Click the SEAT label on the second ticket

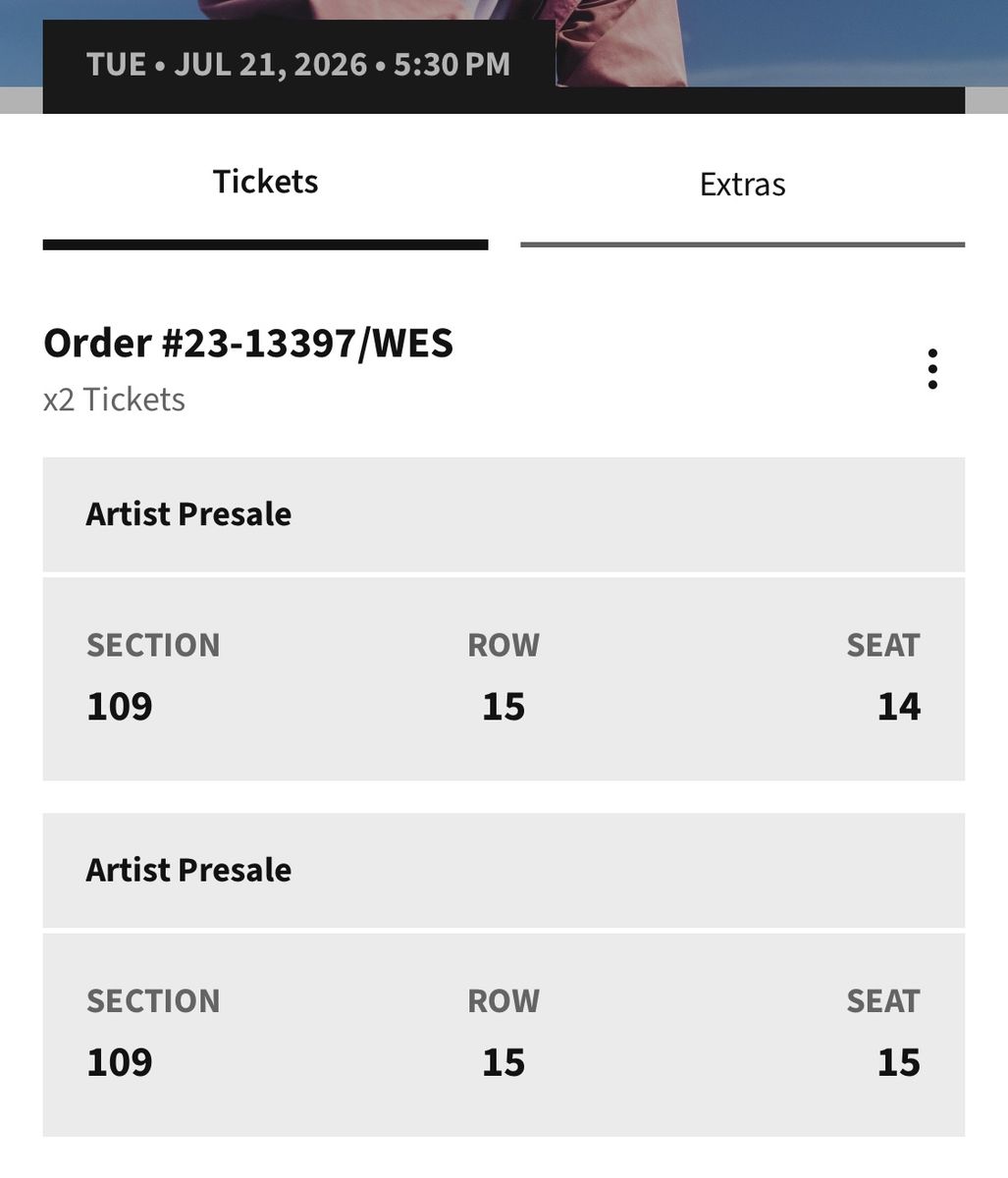883,1000
